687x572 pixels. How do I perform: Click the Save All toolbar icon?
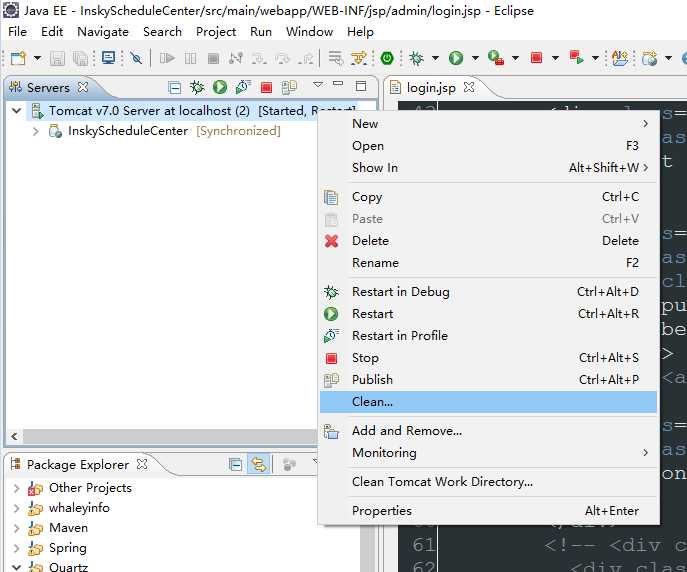(x=80, y=58)
